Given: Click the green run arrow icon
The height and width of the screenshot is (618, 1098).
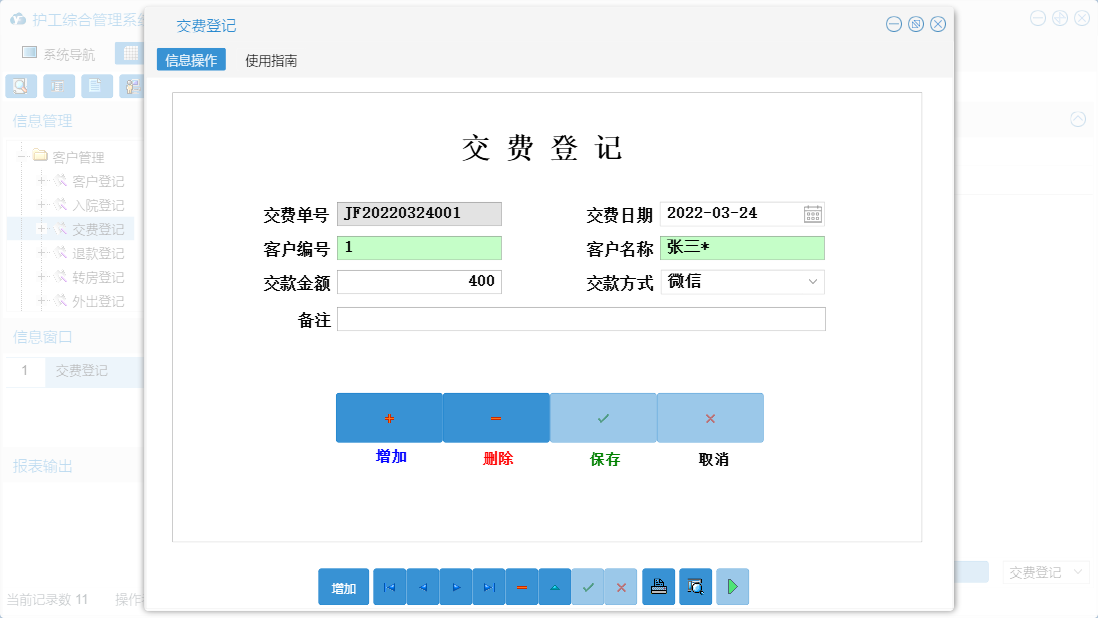Looking at the screenshot, I should coord(731,587).
